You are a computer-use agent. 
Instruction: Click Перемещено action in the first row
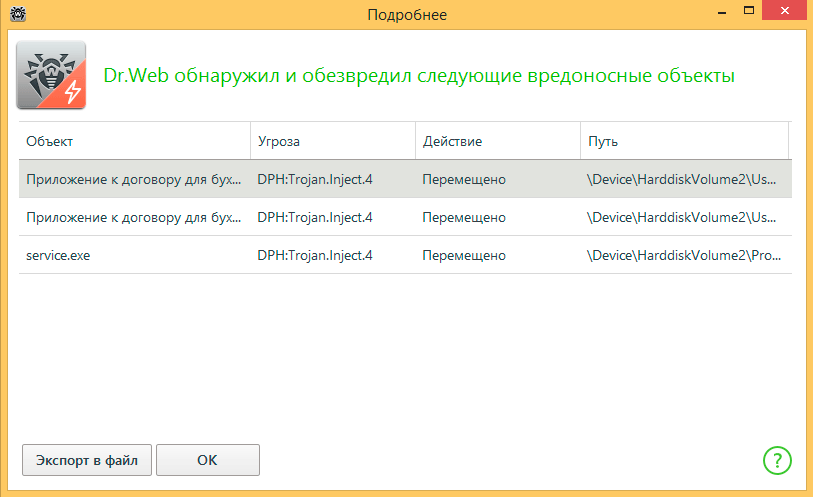[464, 180]
